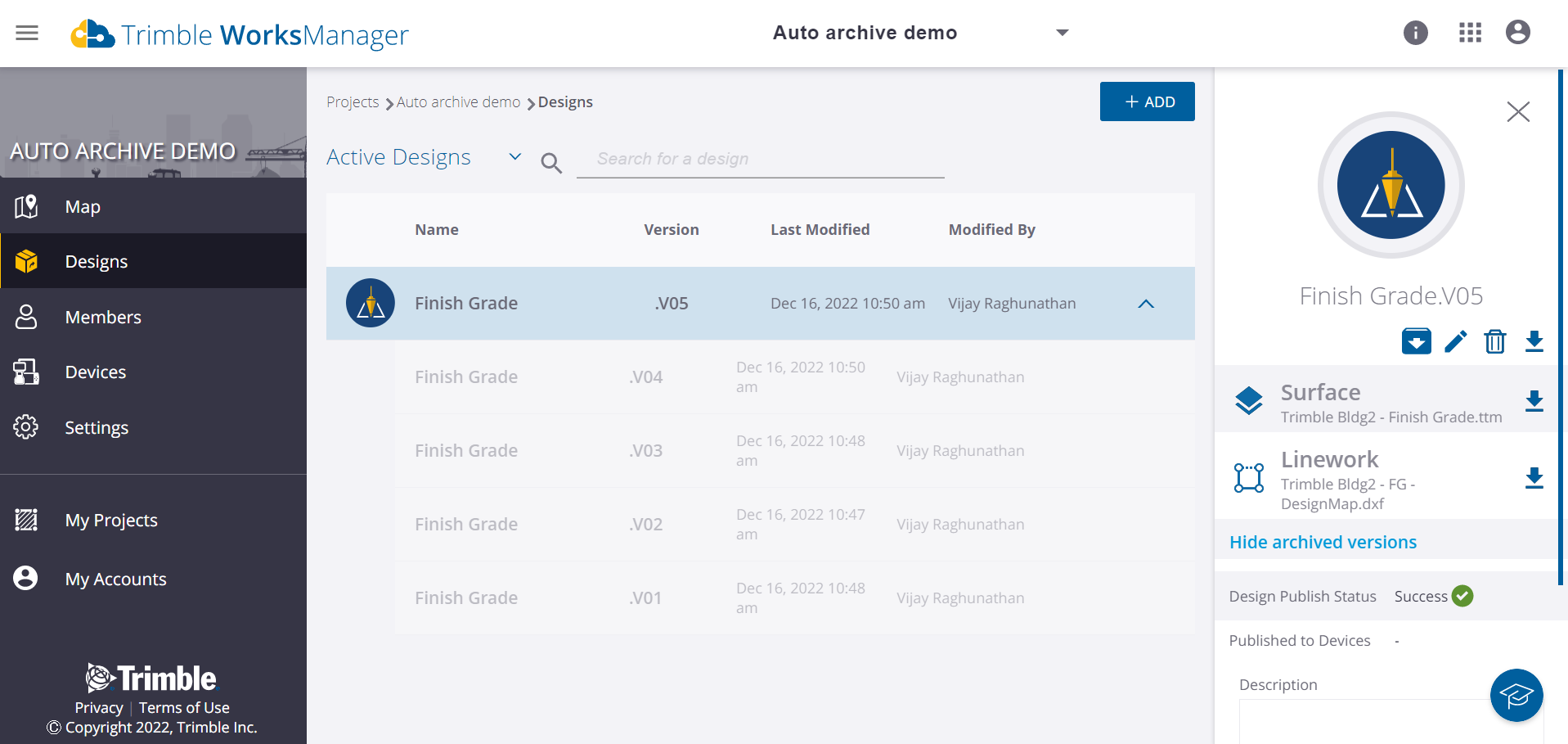The height and width of the screenshot is (744, 1568).
Task: Download the Linework DesignMap.dxf file
Action: coord(1534,478)
